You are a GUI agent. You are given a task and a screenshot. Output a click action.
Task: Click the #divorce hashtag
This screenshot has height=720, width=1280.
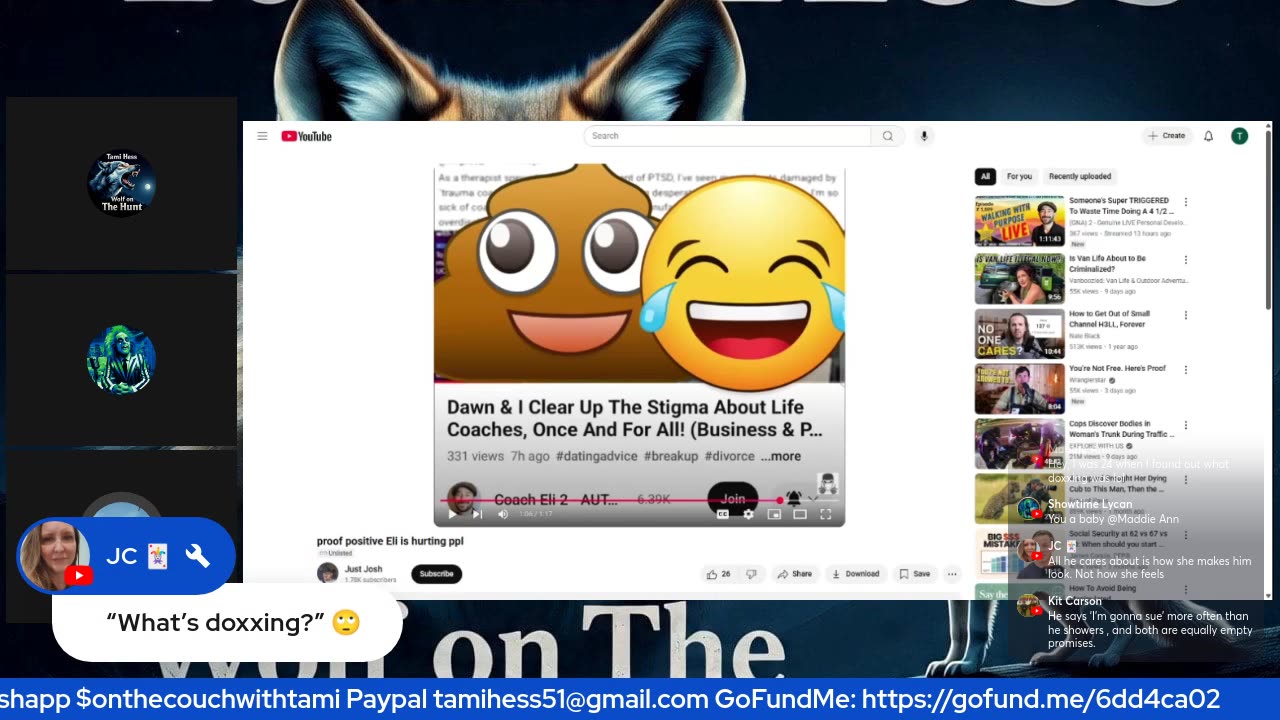coord(730,456)
